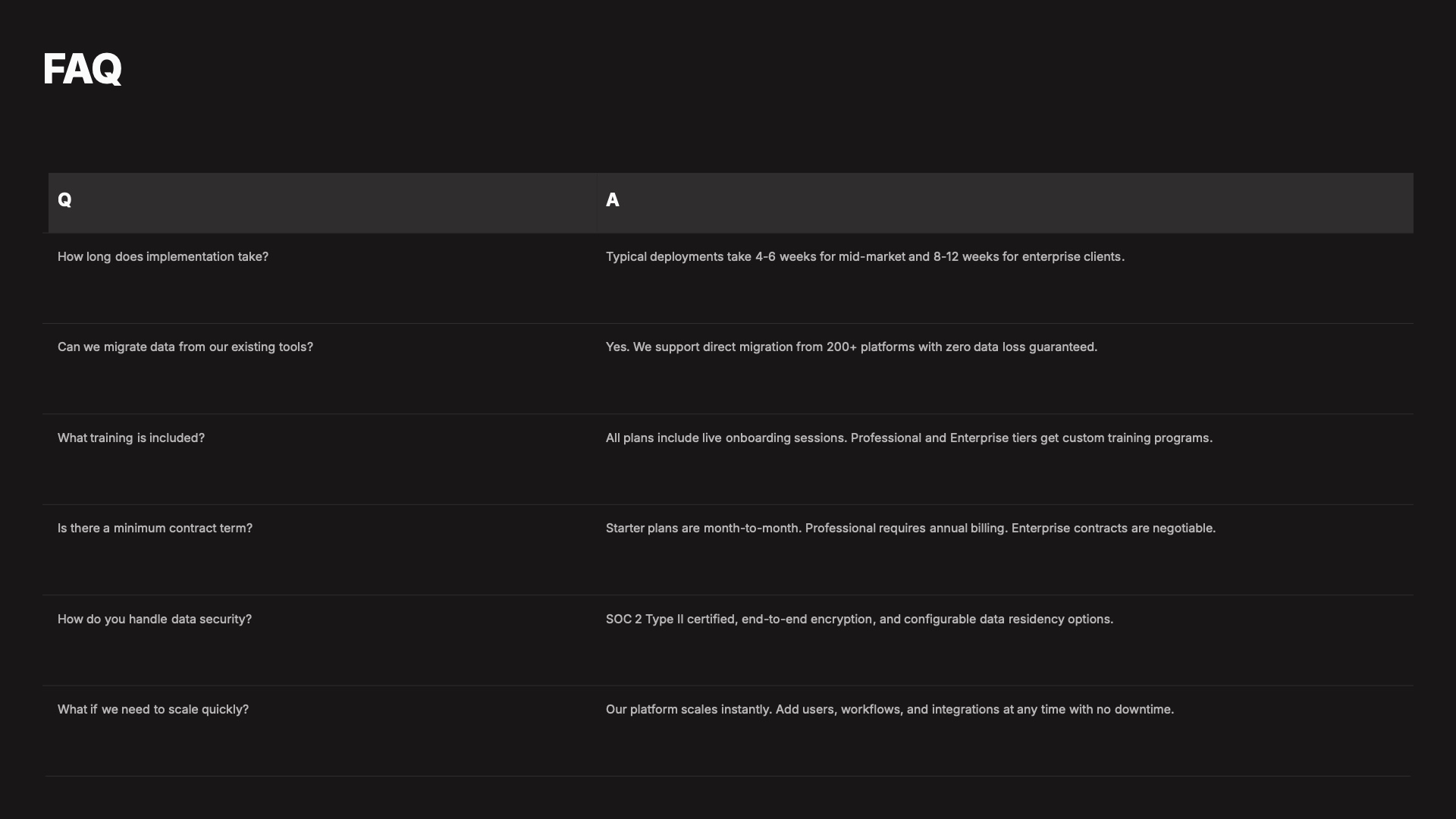This screenshot has height=819, width=1456.
Task: Click answer mentioning 200+ platforms migration
Action: click(851, 347)
